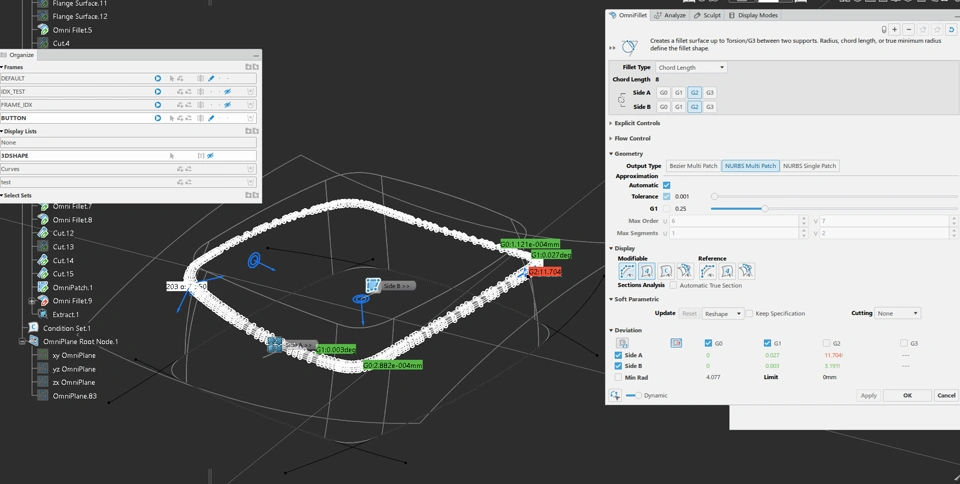
Task: Toggle fourth Modifiable display icon
Action: coord(684,271)
